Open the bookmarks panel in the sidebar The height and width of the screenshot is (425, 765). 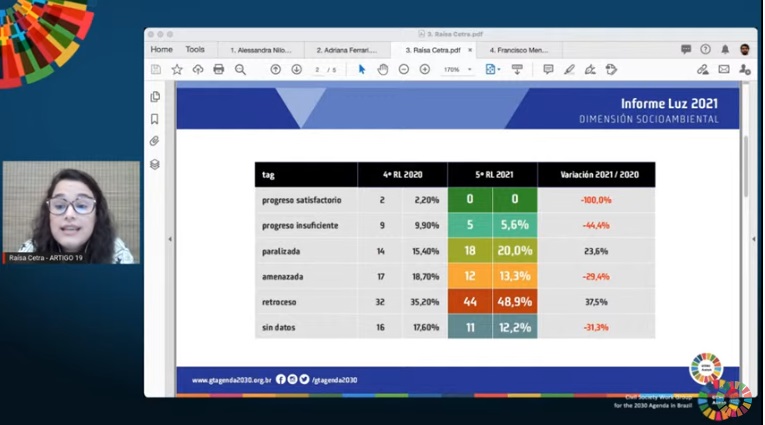[x=155, y=119]
